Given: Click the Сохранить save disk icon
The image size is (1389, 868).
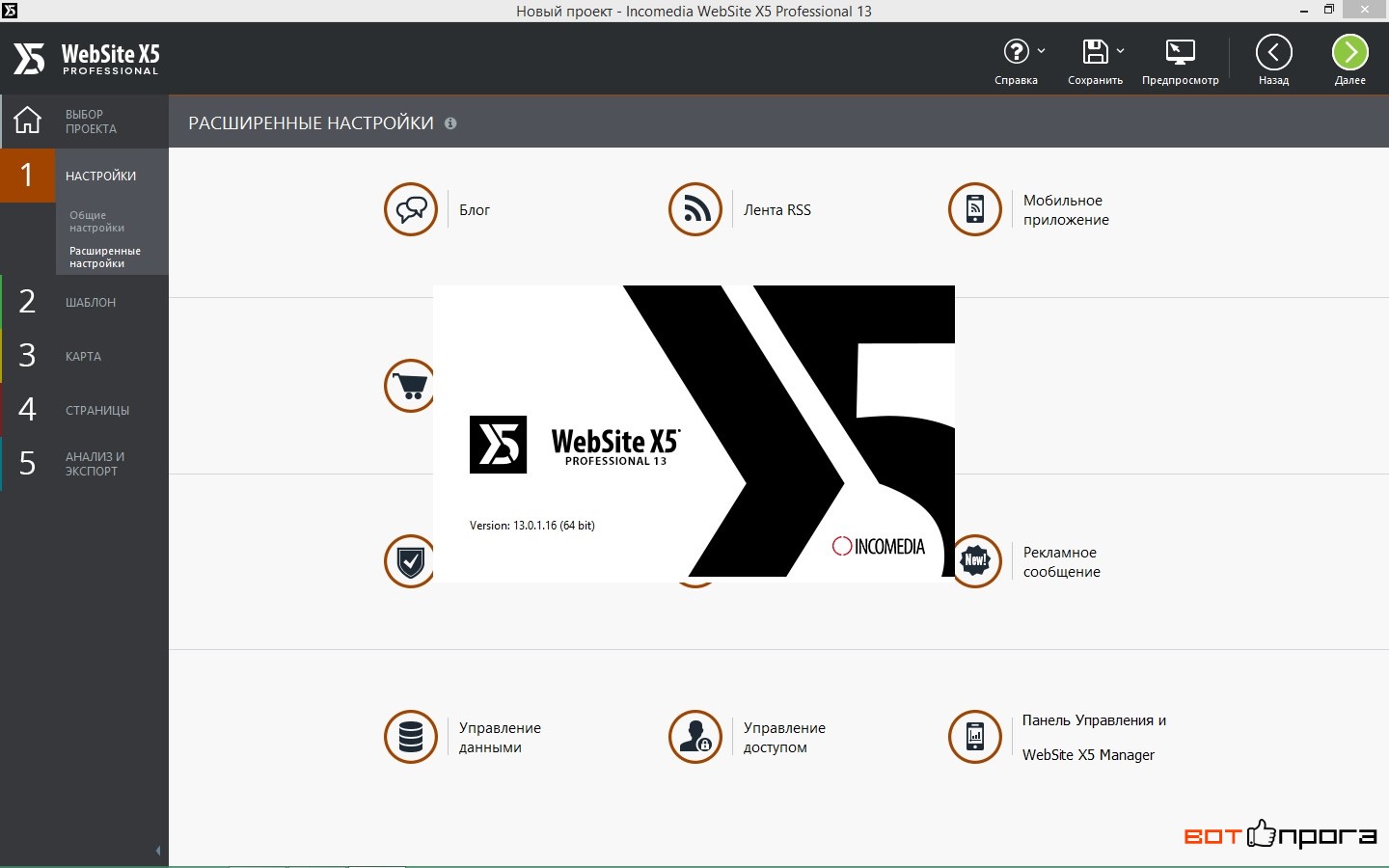Looking at the screenshot, I should pyautogui.click(x=1095, y=51).
